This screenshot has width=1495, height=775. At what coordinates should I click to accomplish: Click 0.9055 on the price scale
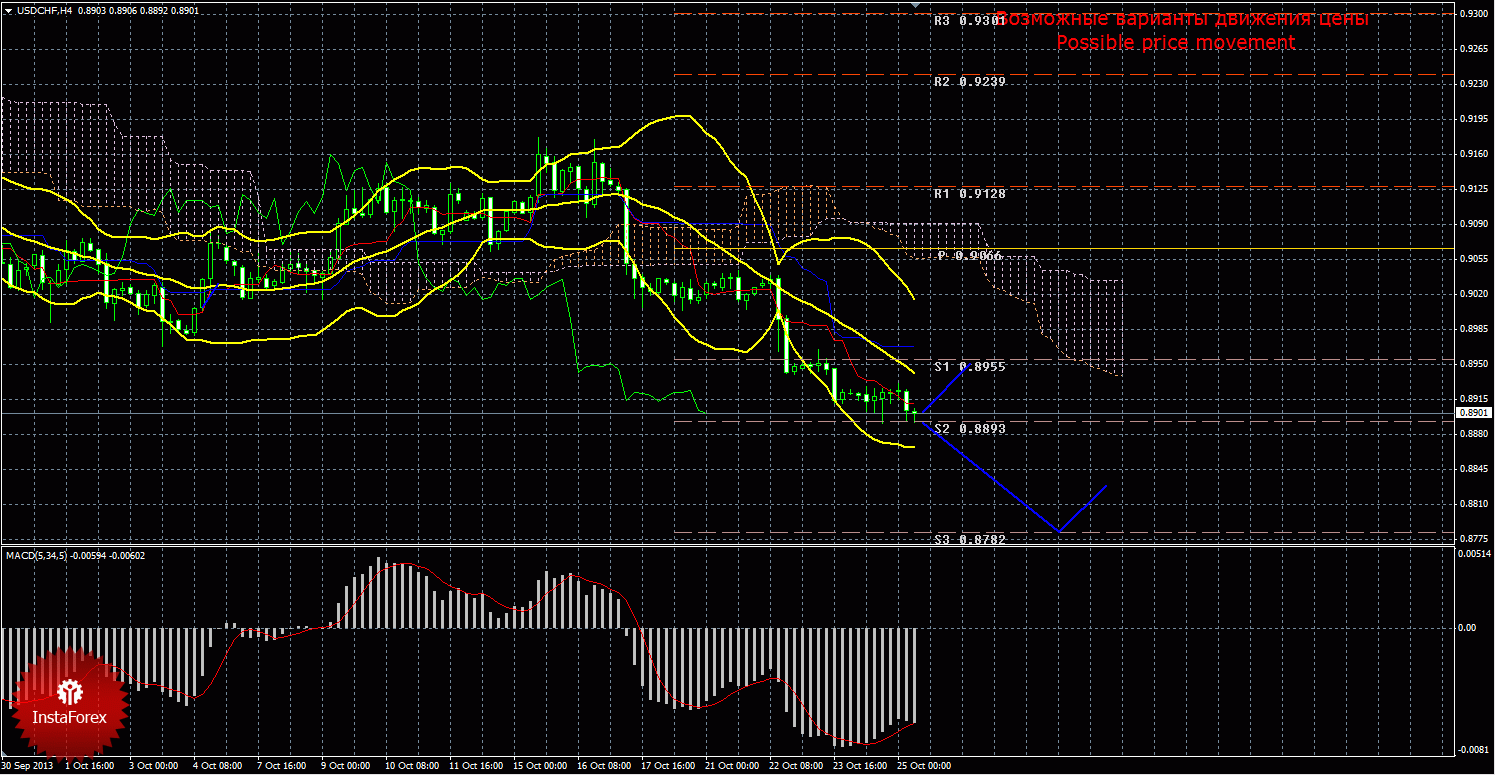click(x=1475, y=259)
